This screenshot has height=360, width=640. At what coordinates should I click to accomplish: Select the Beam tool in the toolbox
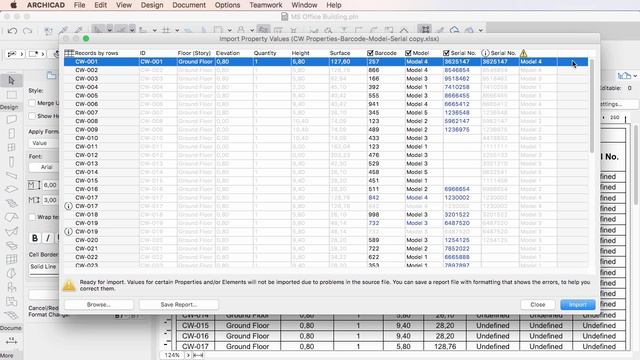point(11,176)
